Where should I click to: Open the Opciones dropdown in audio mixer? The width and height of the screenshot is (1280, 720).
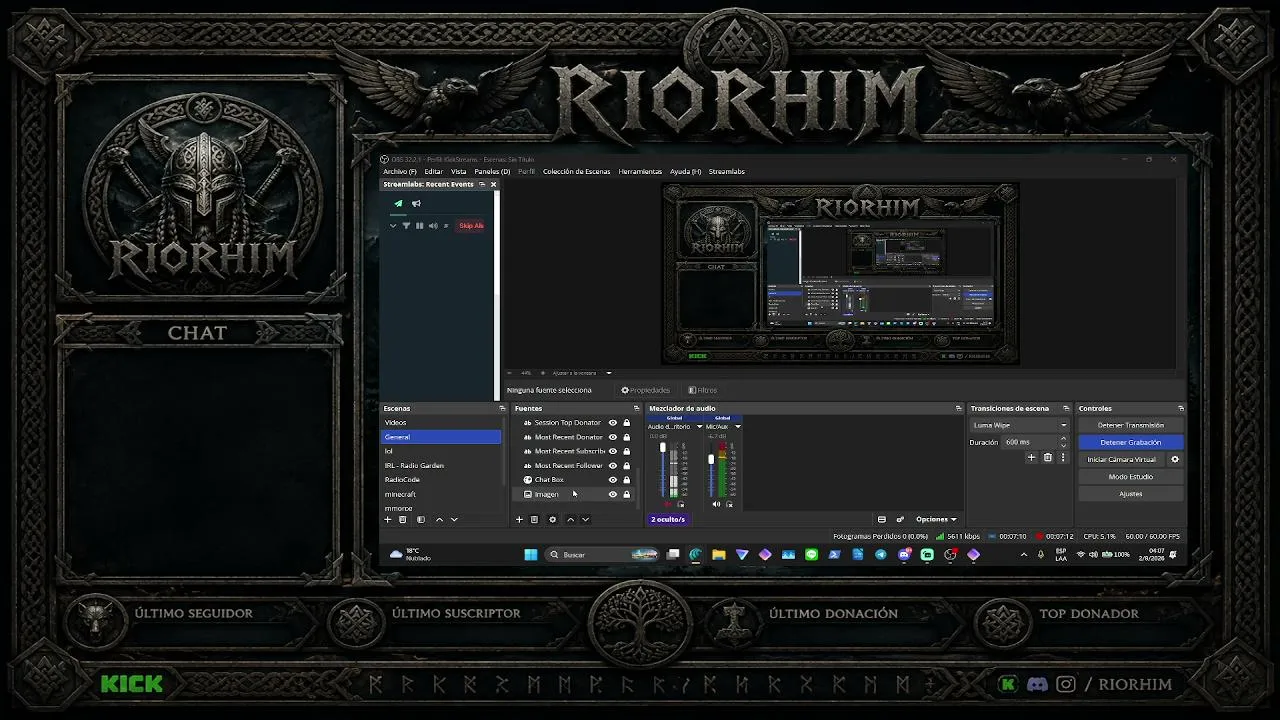[x=936, y=520]
